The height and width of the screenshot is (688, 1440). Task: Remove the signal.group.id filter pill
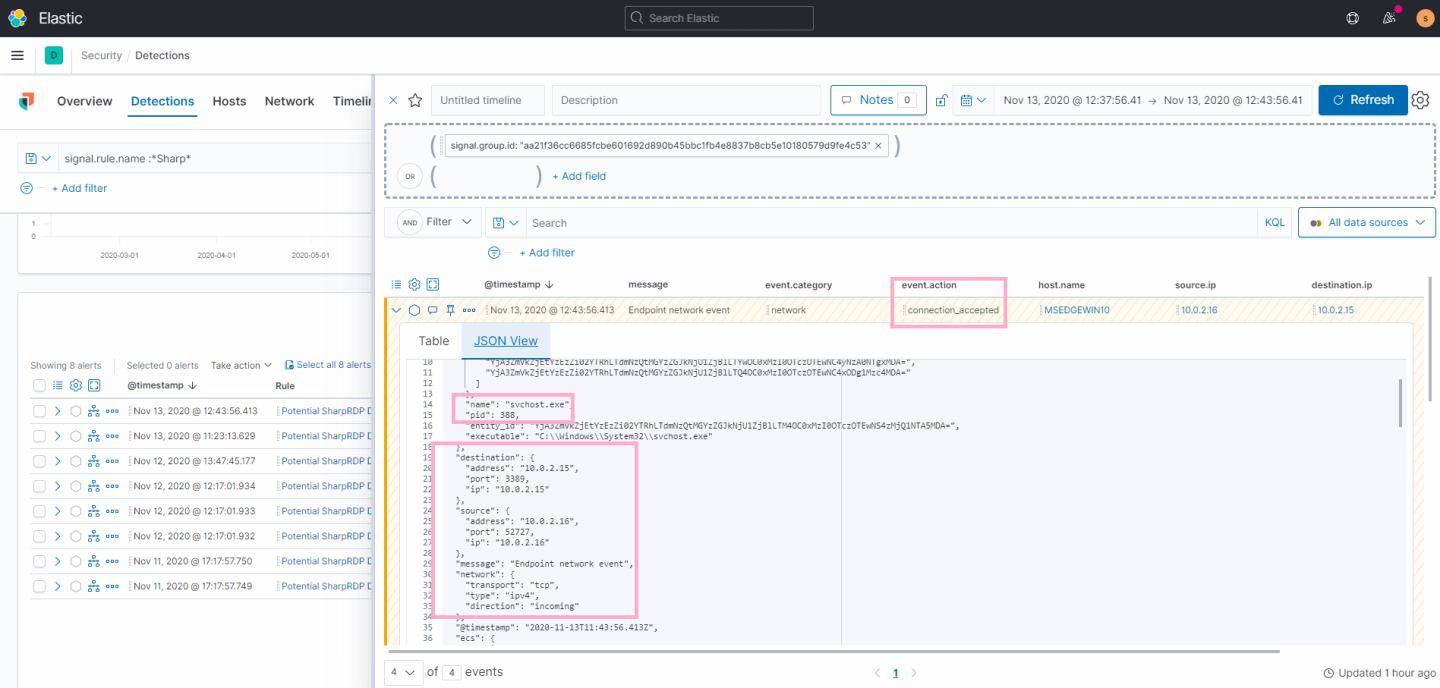877,145
